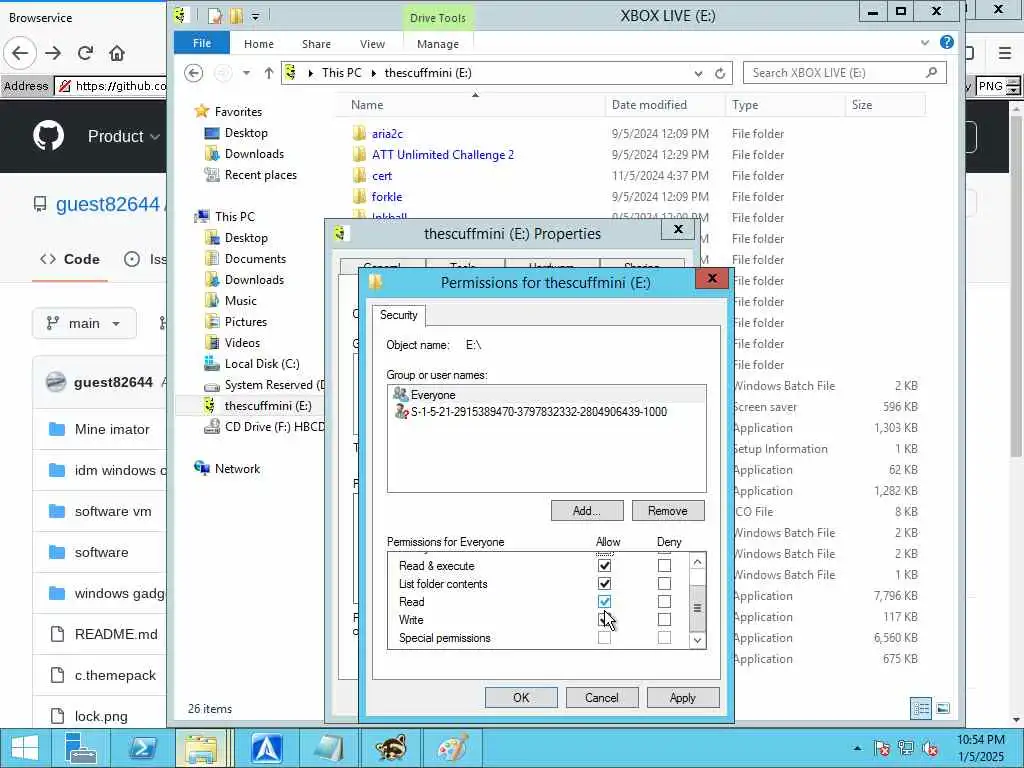Viewport: 1024px width, 768px height.
Task: Select CD Drive (F:) in navigation pane
Action: coord(274,426)
